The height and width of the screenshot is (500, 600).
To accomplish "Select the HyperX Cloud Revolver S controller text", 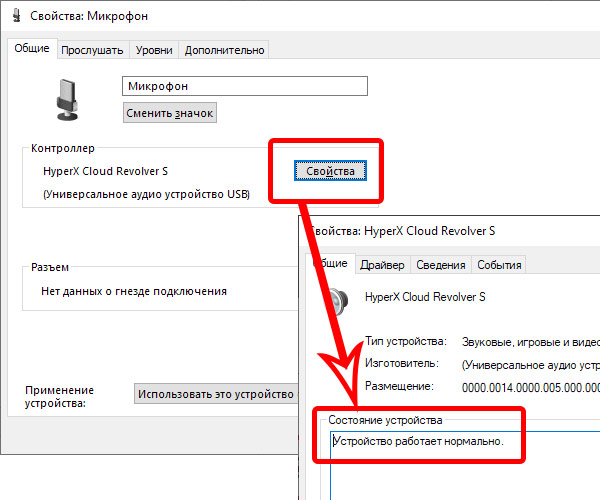I will 105,171.
